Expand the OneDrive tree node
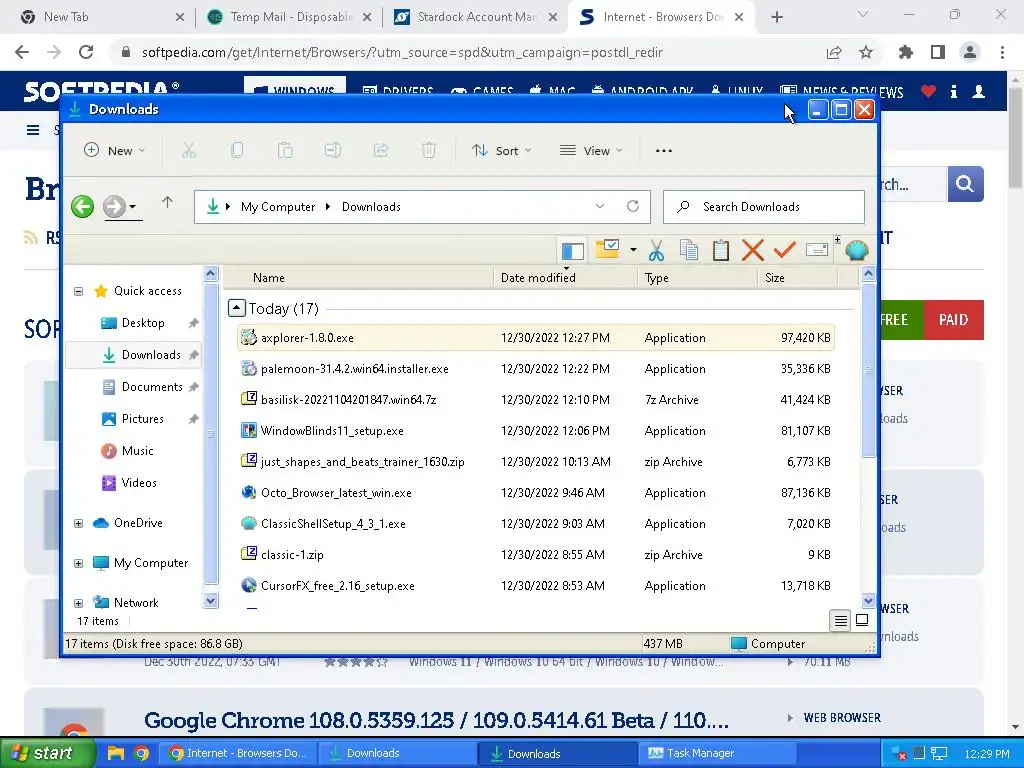Viewport: 1024px width, 768px height. 78,523
